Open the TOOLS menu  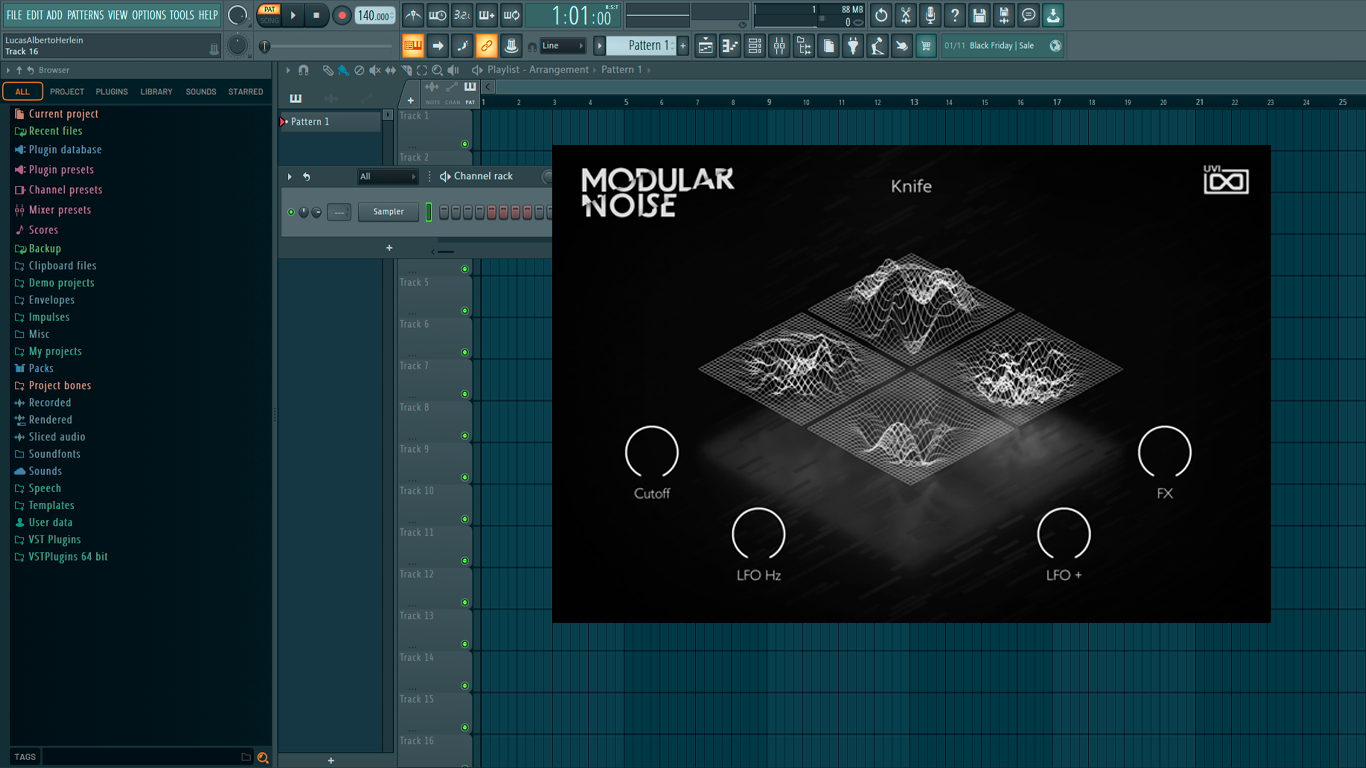pos(182,15)
